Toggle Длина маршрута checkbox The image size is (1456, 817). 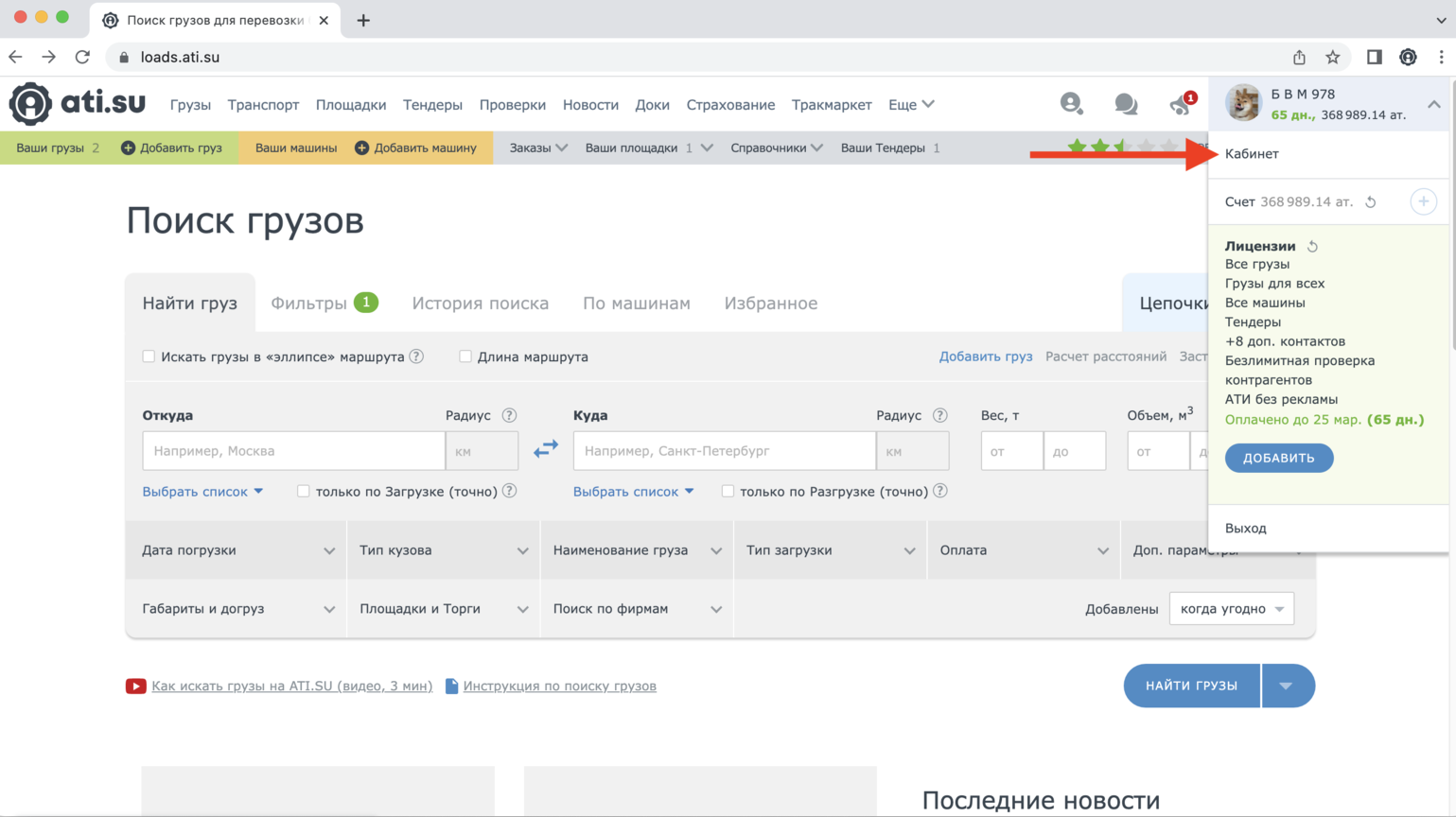[465, 356]
